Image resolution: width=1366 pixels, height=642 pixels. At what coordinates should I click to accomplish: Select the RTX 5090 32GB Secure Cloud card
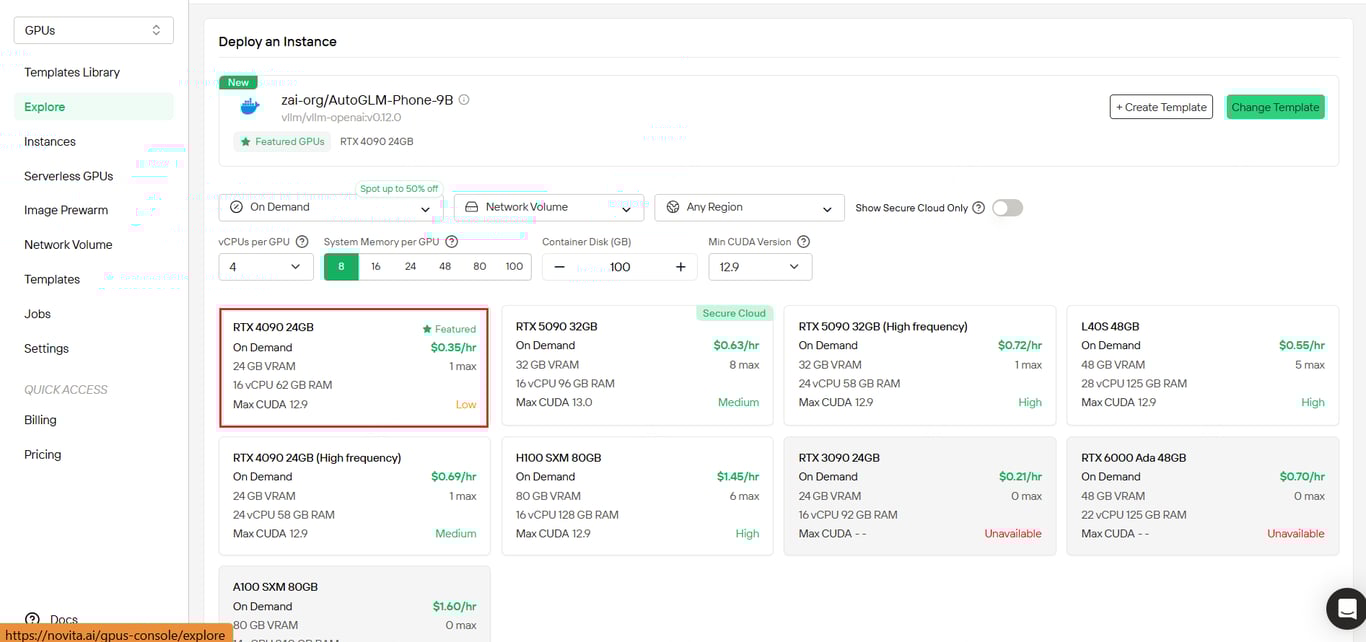[x=637, y=366]
